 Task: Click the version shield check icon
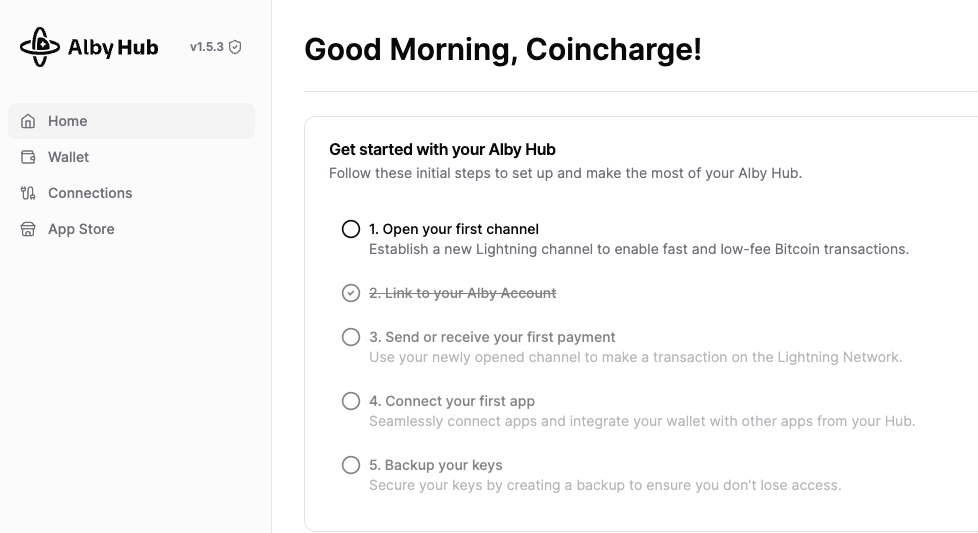coord(235,47)
